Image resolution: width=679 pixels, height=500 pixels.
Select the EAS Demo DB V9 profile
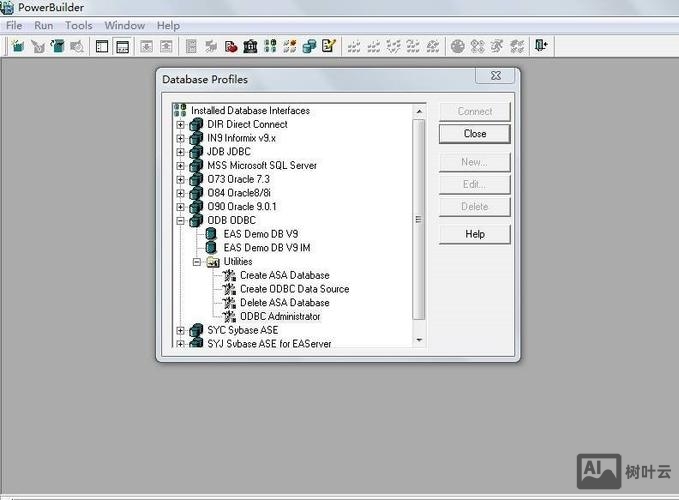point(260,234)
